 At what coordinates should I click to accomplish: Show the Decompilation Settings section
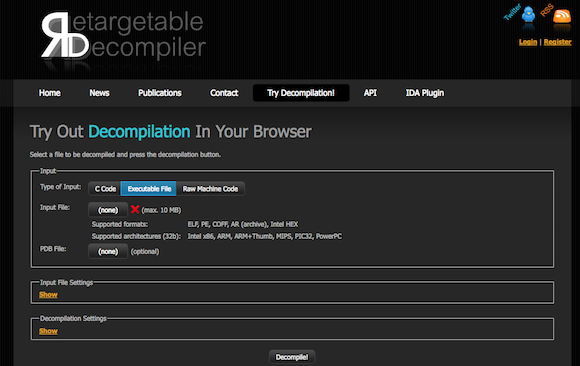48,331
